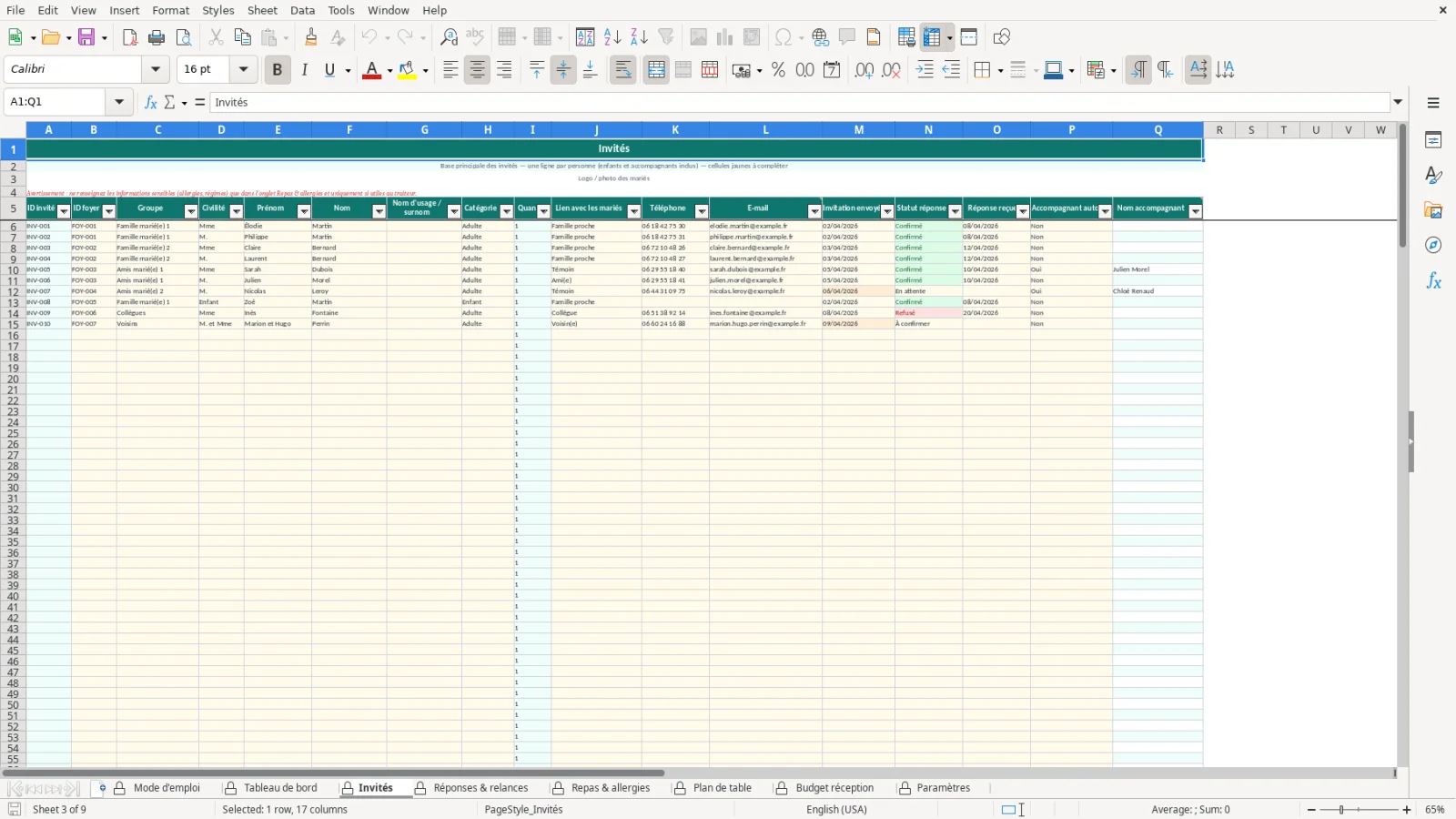The image size is (1456, 819).
Task: Click the Function Wizard fx icon
Action: [x=151, y=102]
